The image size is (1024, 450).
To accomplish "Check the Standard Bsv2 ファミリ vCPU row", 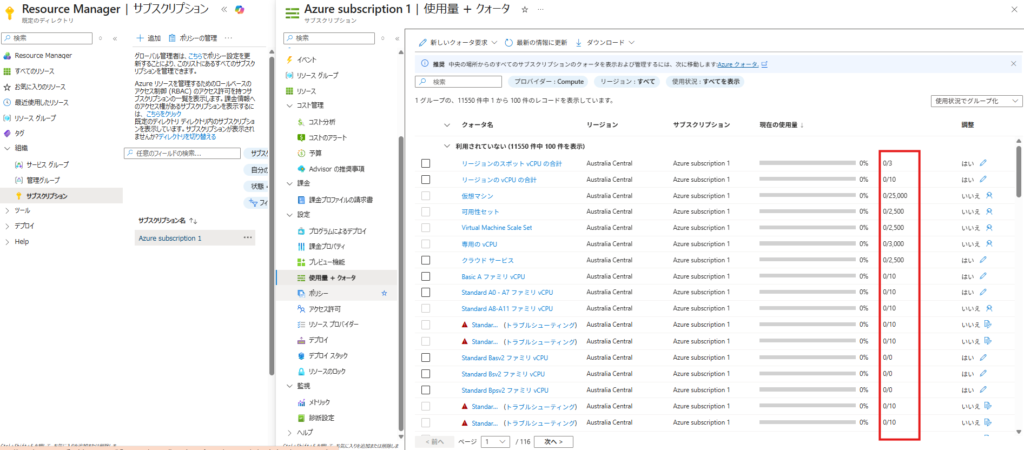I will tap(426, 374).
